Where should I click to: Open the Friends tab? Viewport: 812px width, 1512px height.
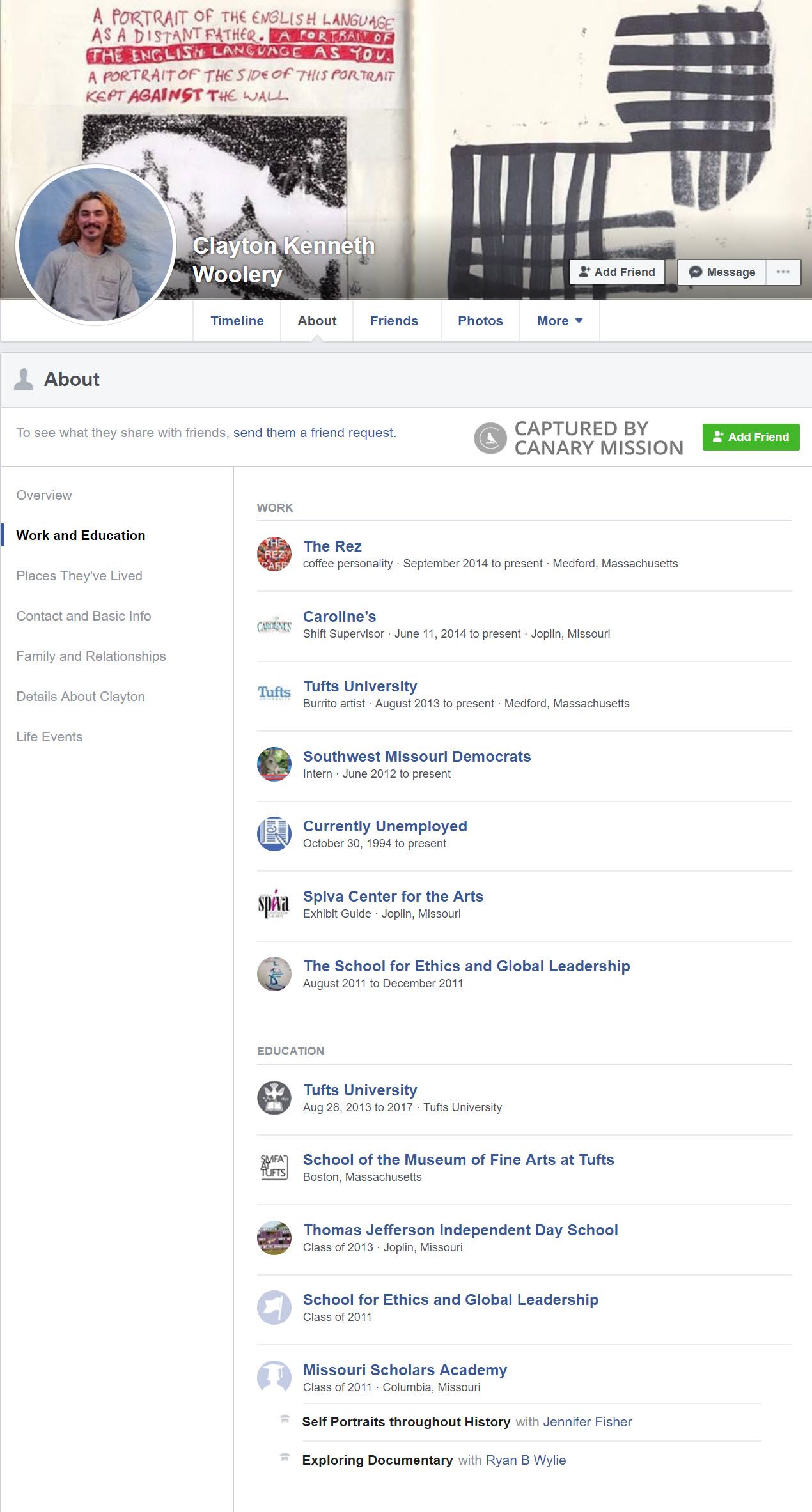394,321
